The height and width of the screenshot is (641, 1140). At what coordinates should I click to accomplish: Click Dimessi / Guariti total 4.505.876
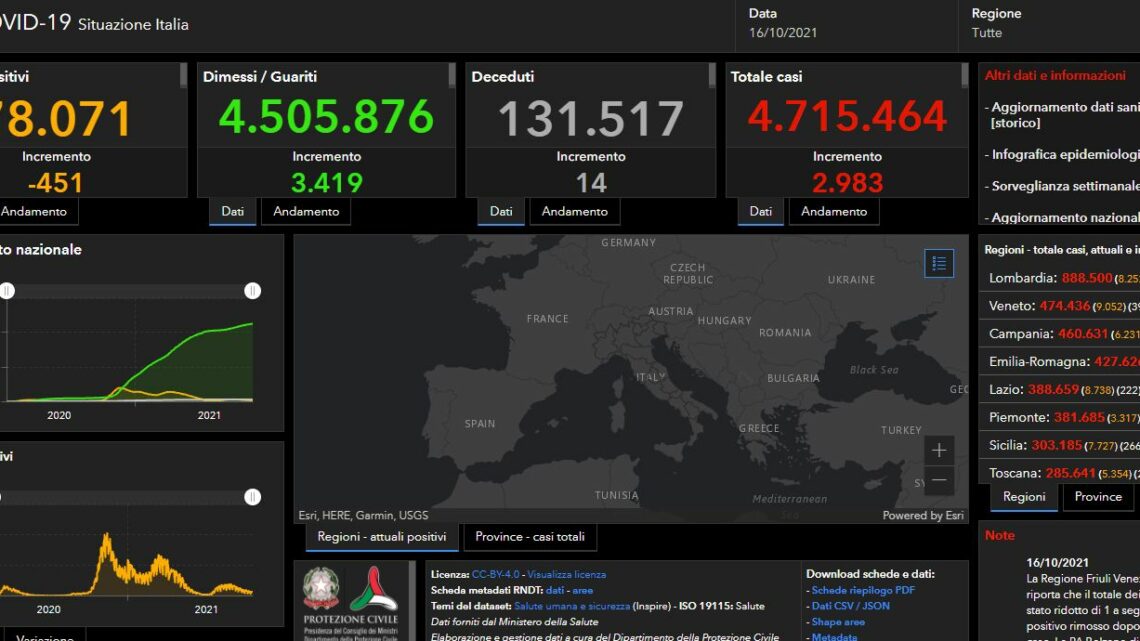coord(326,118)
